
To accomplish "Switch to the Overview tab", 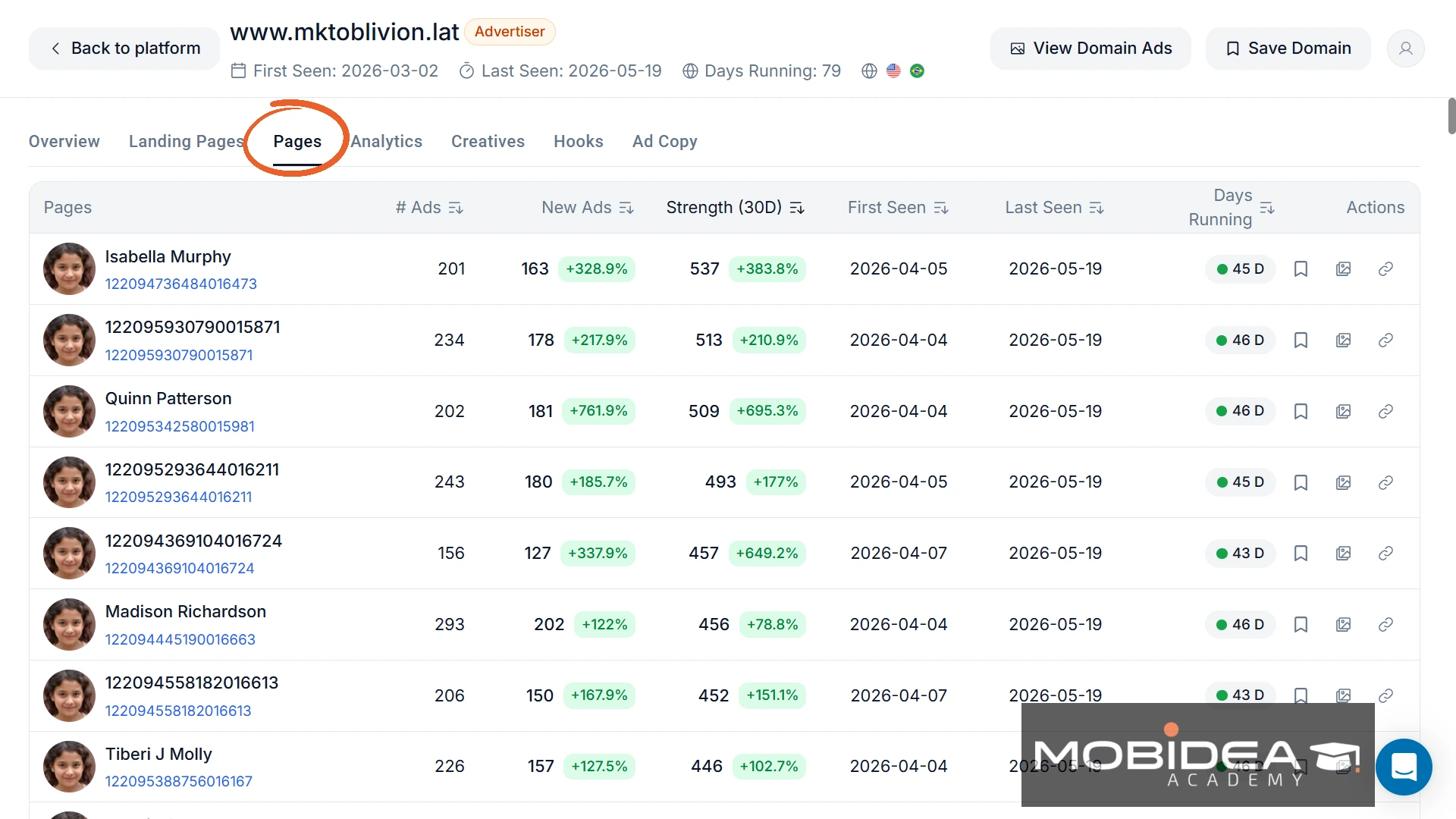I will tap(64, 142).
